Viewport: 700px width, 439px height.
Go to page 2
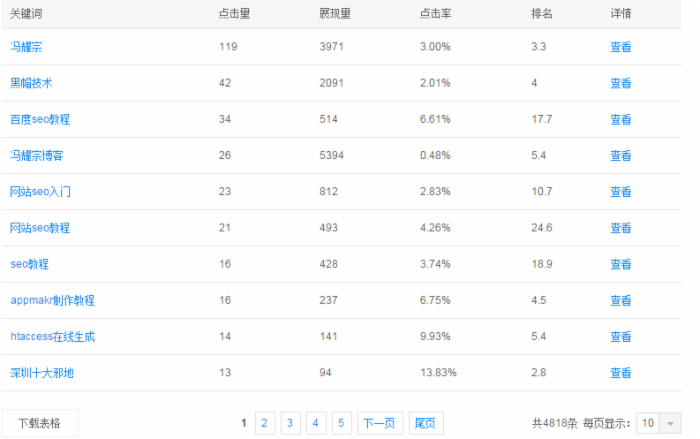(x=265, y=423)
